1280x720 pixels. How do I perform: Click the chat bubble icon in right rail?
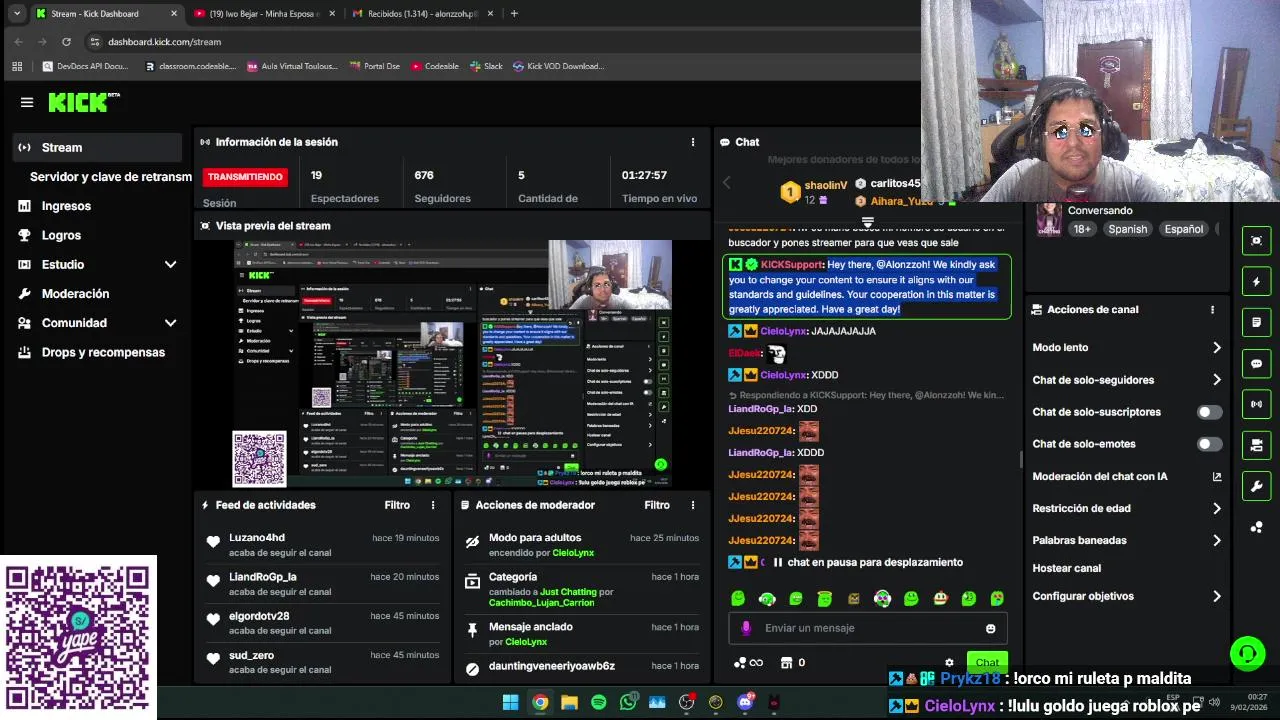click(x=1257, y=364)
